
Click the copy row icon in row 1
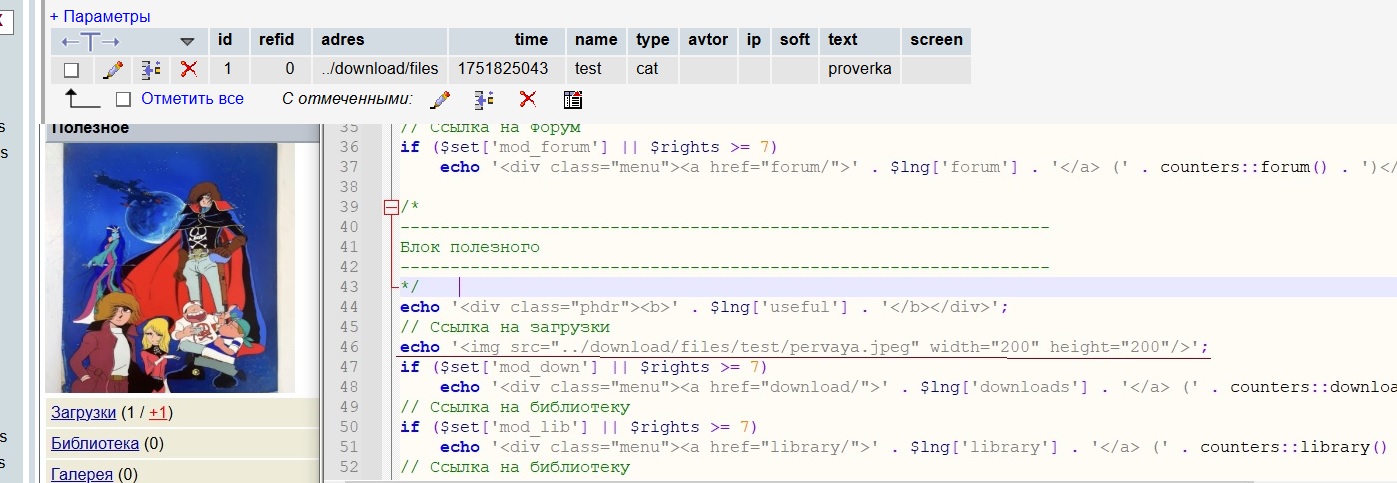[x=150, y=70]
